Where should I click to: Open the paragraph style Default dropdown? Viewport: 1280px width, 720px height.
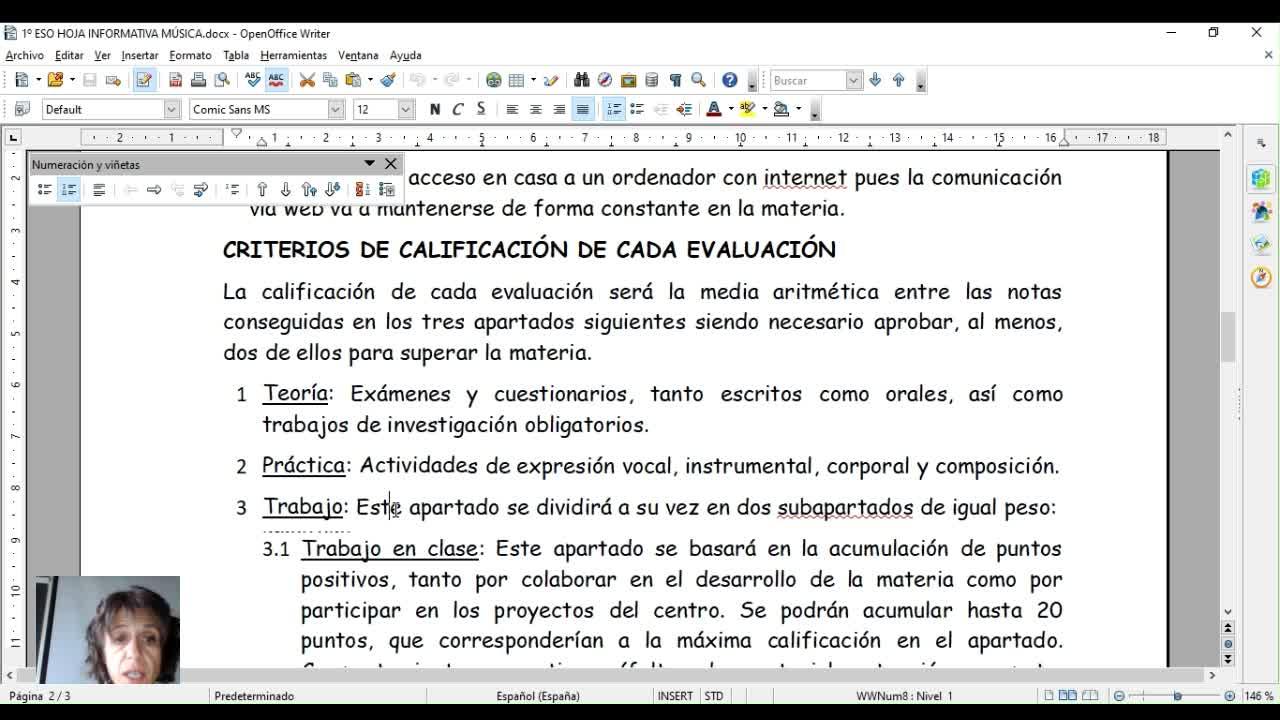pos(171,109)
